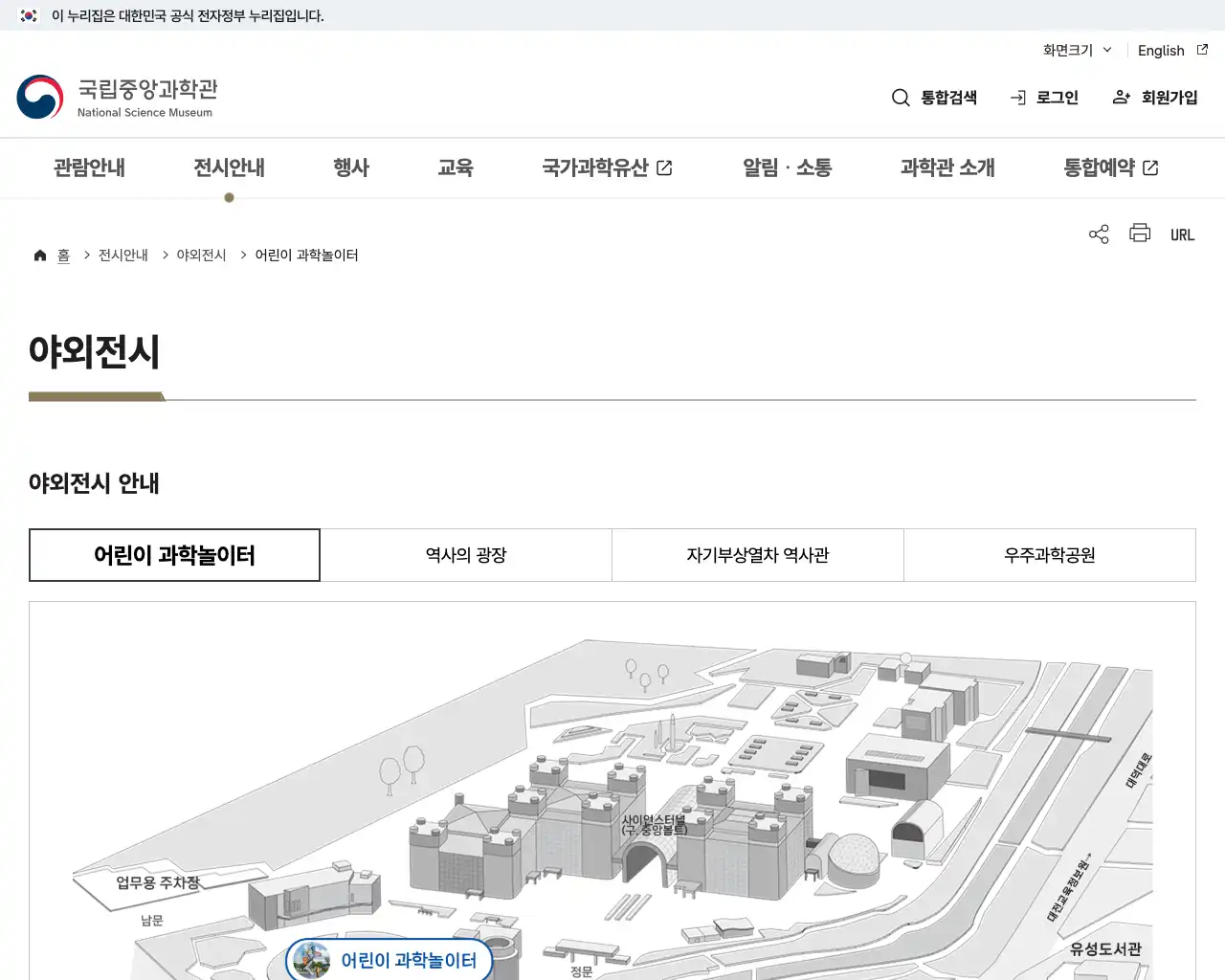This screenshot has height=980, width=1225.
Task: Click the 회원가입 signup person icon
Action: (1120, 97)
